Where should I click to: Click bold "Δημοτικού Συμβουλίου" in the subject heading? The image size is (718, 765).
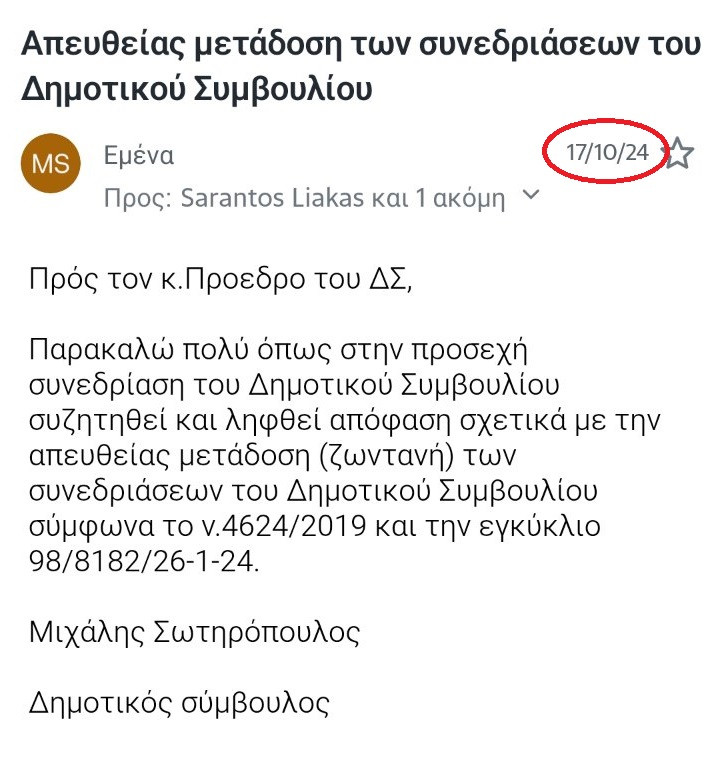[197, 88]
